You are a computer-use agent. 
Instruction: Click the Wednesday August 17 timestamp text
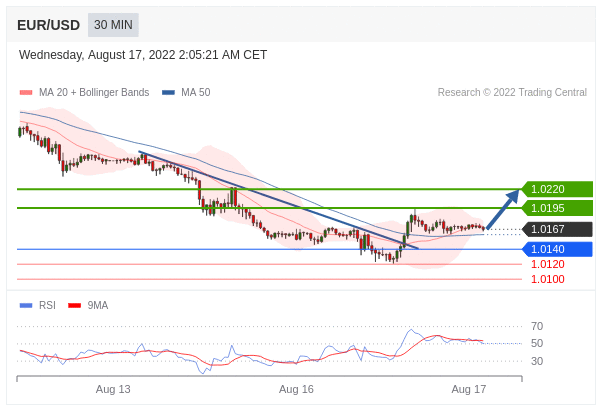(x=143, y=55)
